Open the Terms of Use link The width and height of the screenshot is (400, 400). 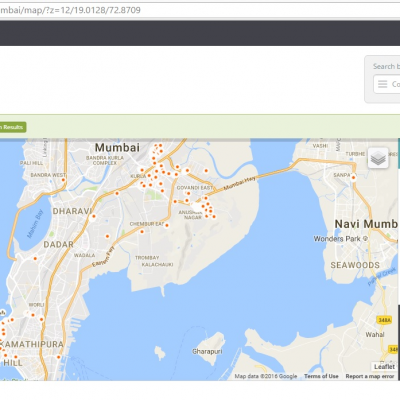coord(321,376)
